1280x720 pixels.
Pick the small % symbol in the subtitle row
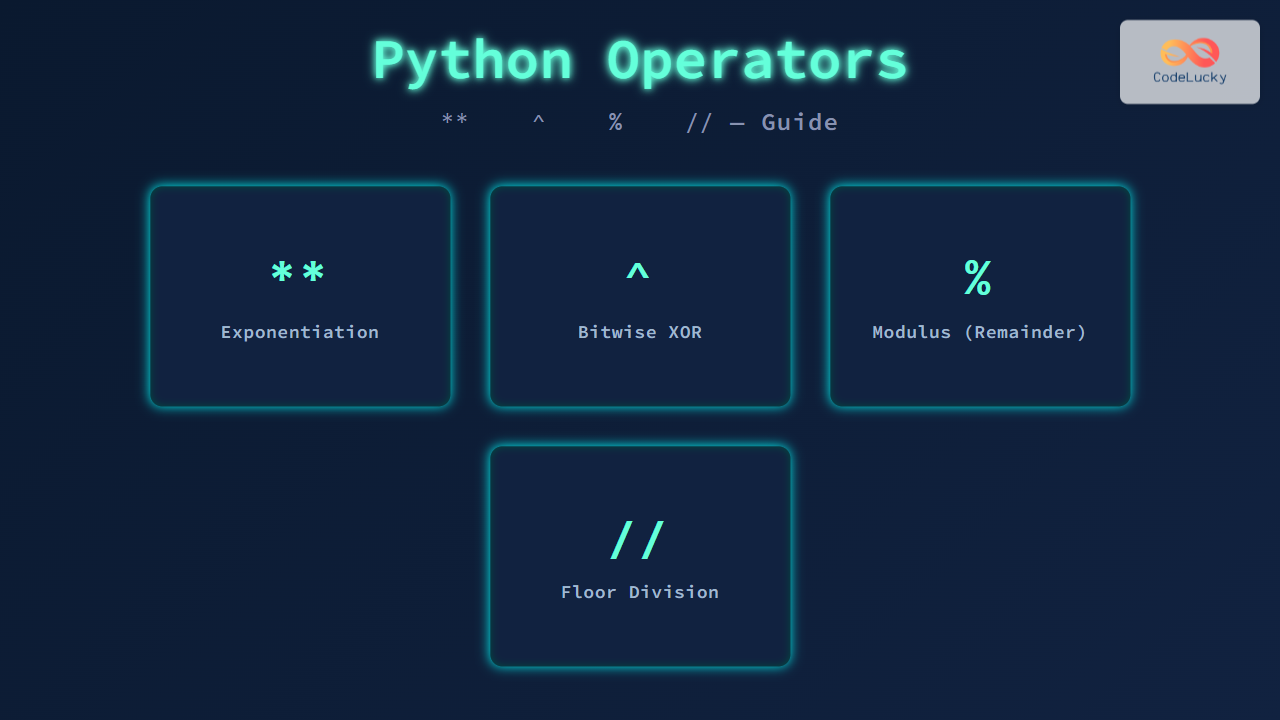point(616,122)
